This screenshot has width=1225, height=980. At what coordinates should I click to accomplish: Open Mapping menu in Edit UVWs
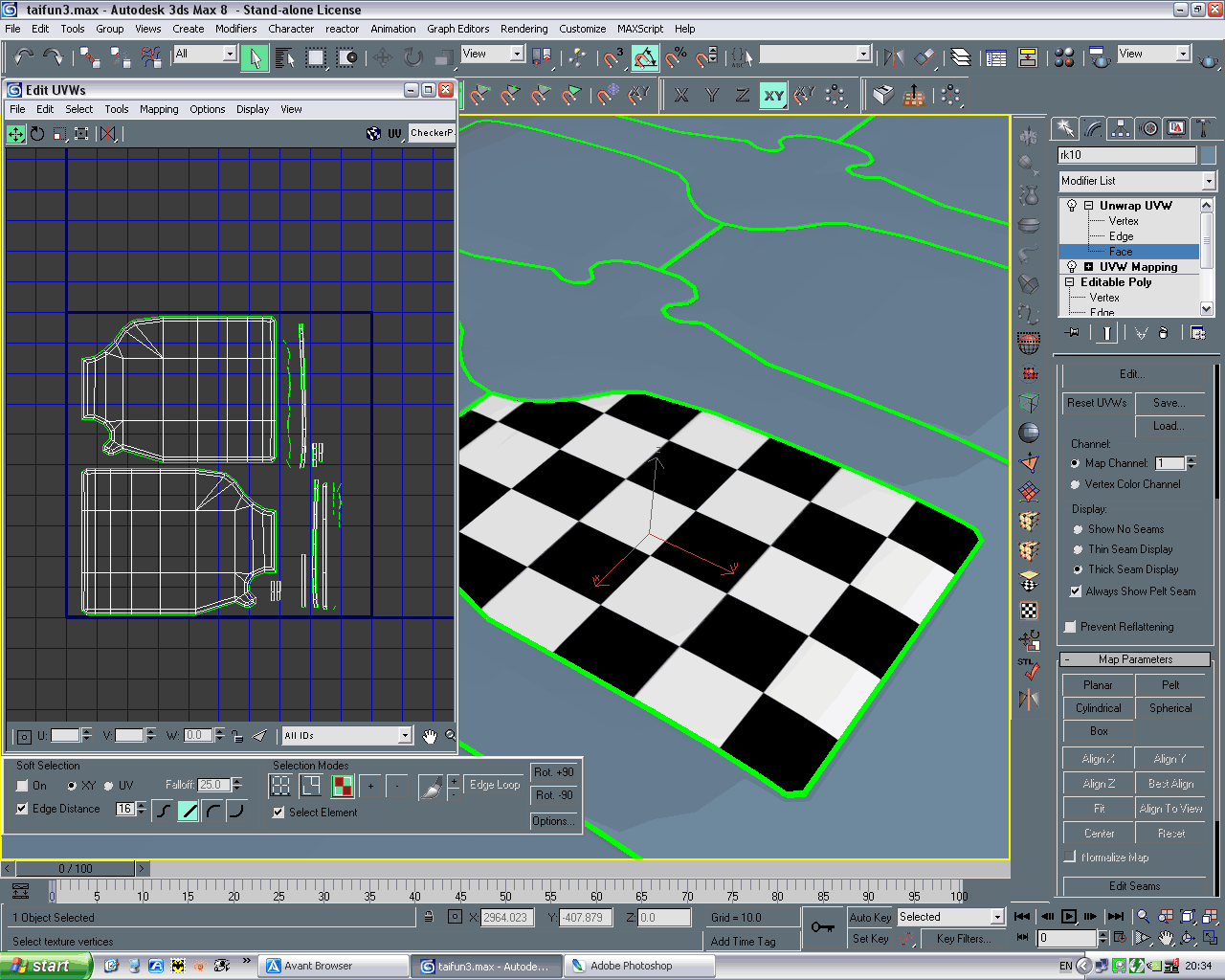coord(159,109)
